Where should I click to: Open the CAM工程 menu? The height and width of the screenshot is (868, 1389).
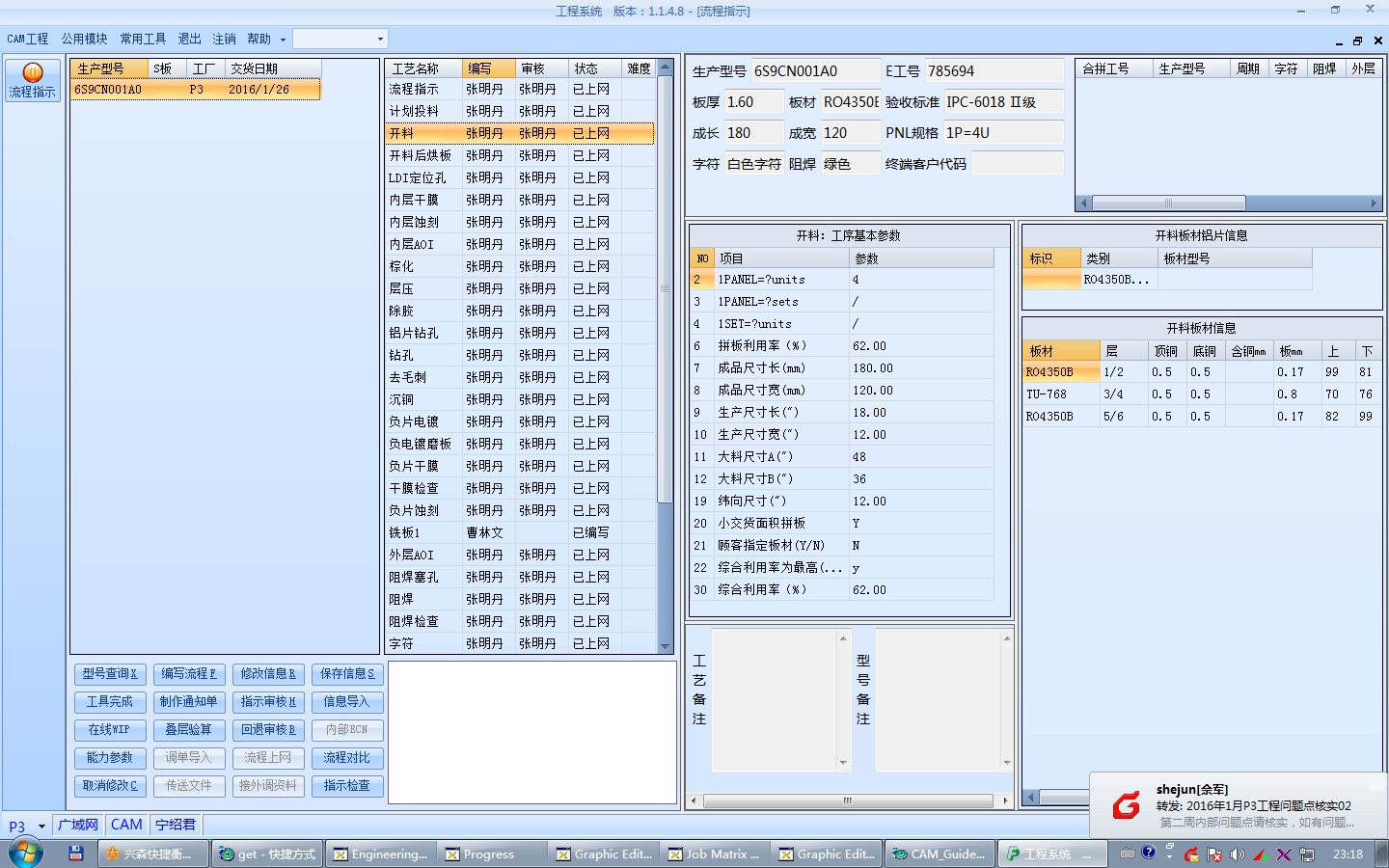(x=28, y=39)
